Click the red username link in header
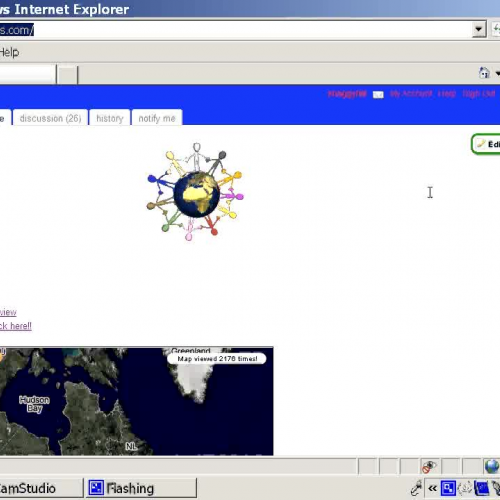 pyautogui.click(x=347, y=94)
